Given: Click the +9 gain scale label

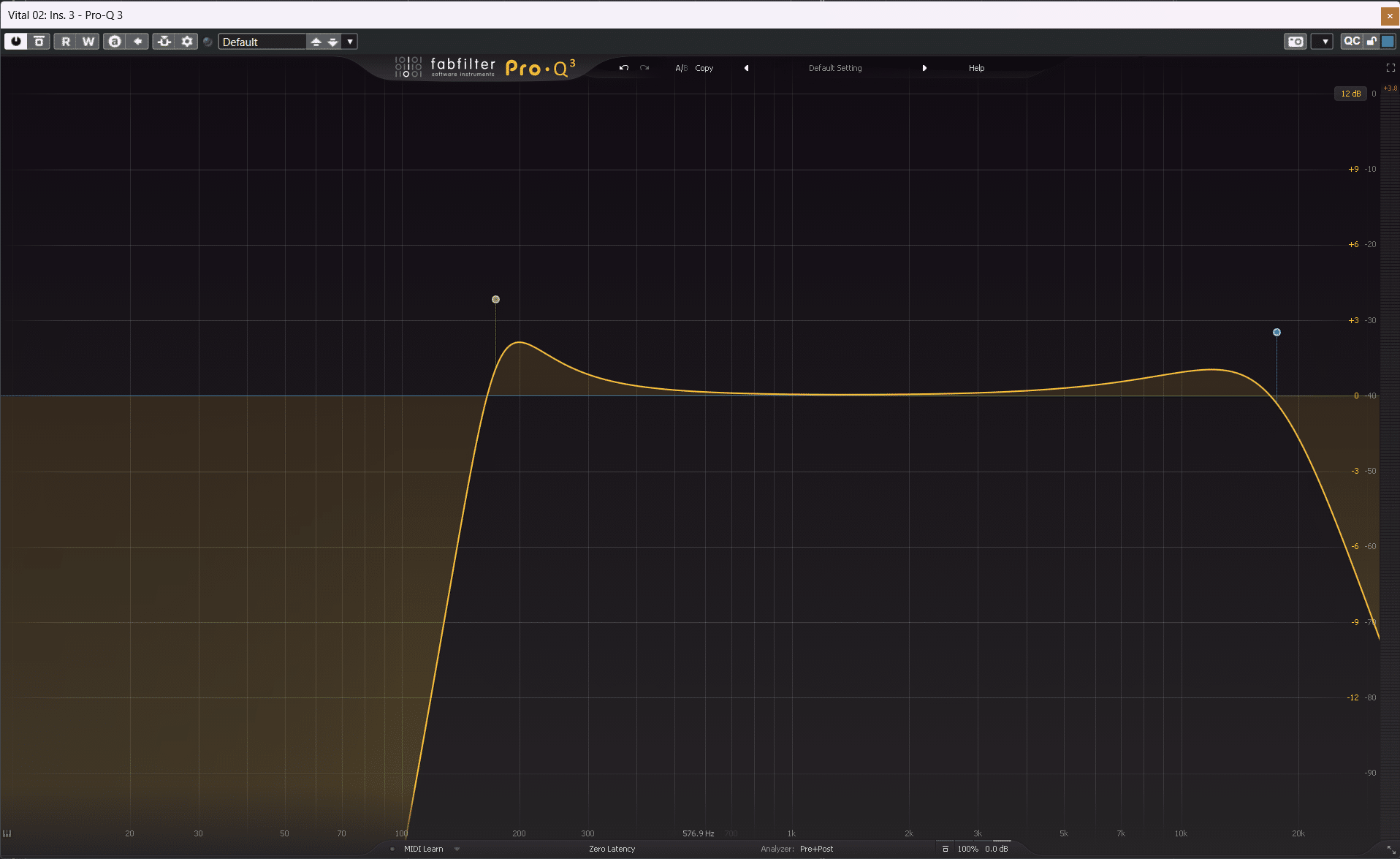Looking at the screenshot, I should point(1353,169).
